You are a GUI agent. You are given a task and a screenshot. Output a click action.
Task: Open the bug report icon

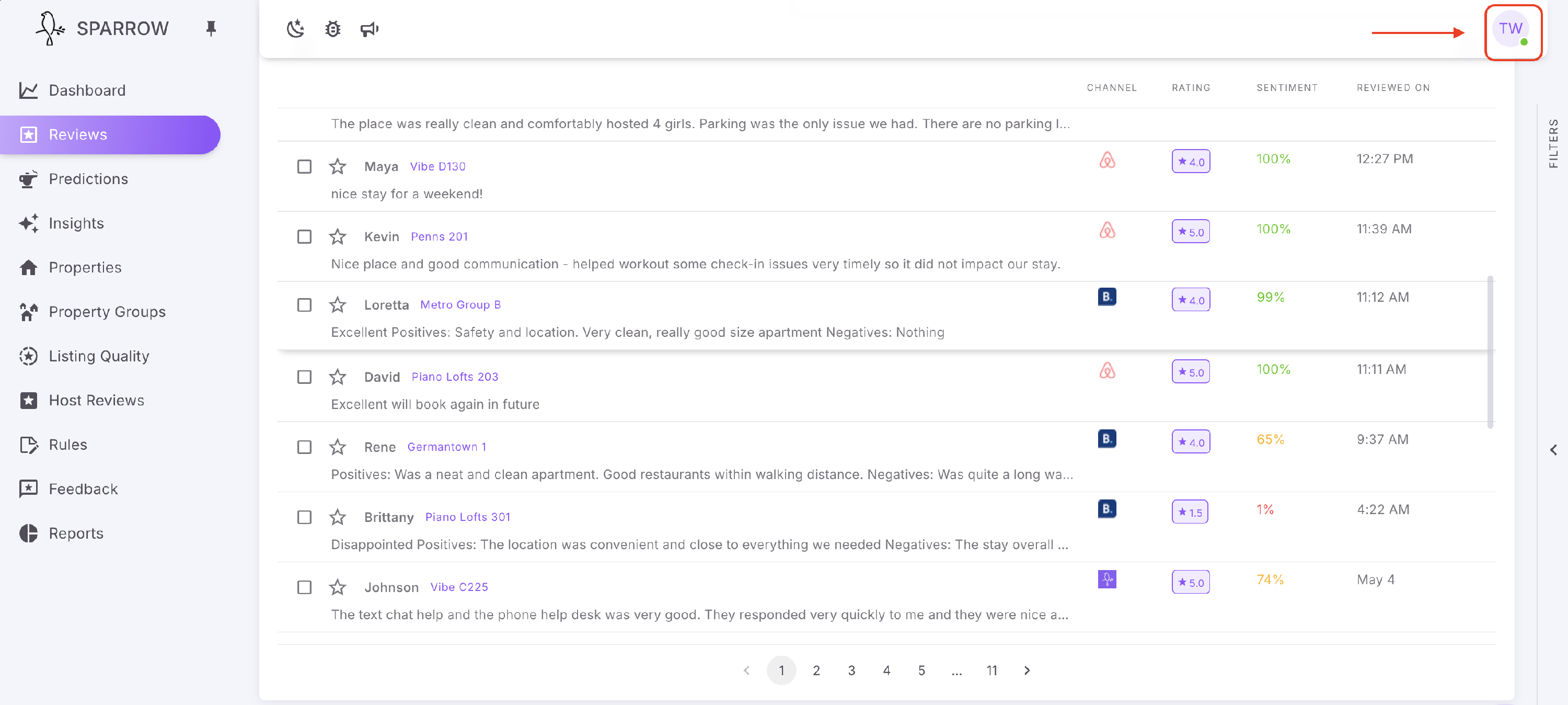click(x=332, y=29)
